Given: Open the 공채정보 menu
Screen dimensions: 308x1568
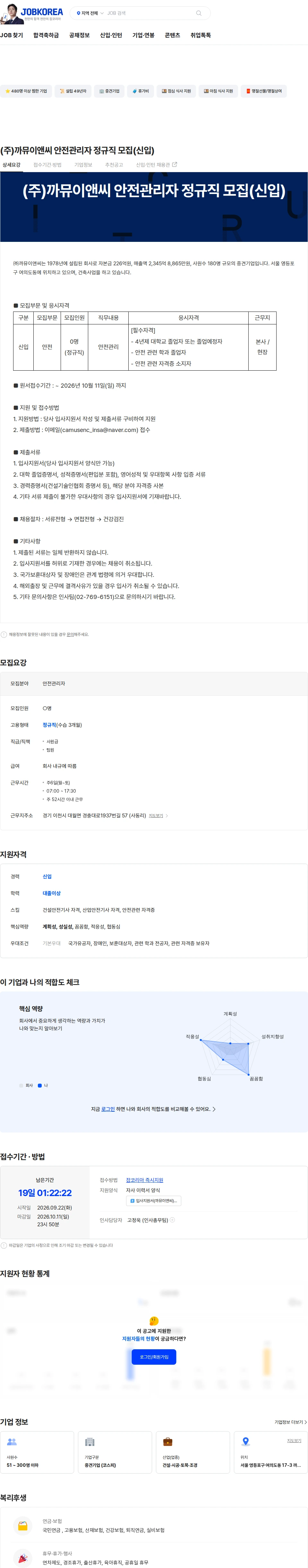Looking at the screenshot, I should (80, 35).
